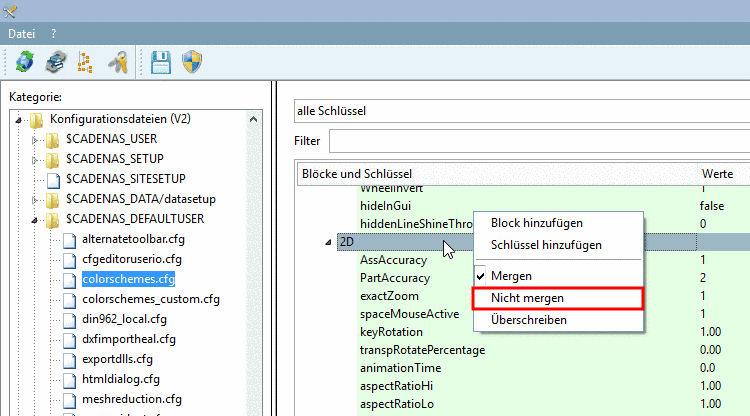Select alternatetoolbar.cfg in the tree
The width and height of the screenshot is (750, 416).
(133, 239)
